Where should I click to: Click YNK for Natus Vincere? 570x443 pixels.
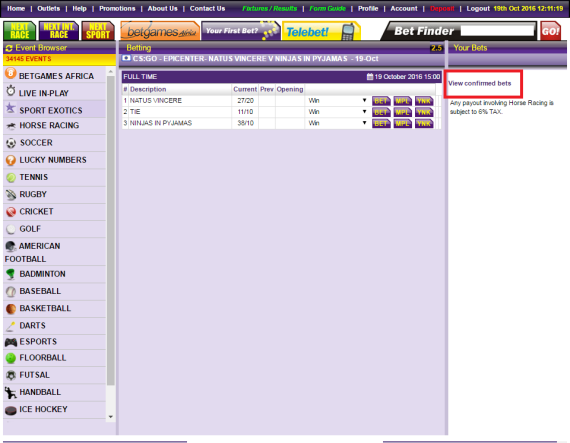click(x=424, y=101)
